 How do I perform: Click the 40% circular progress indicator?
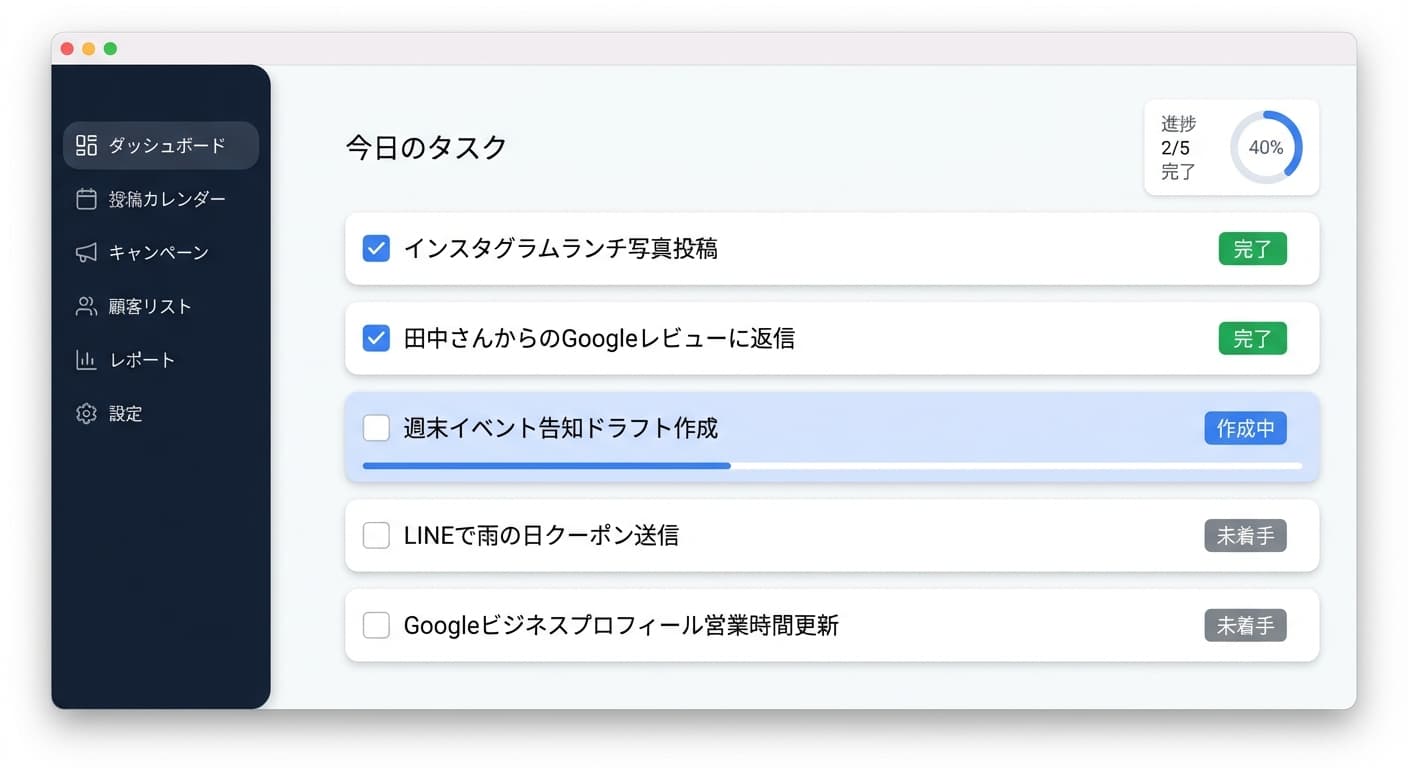click(1267, 147)
